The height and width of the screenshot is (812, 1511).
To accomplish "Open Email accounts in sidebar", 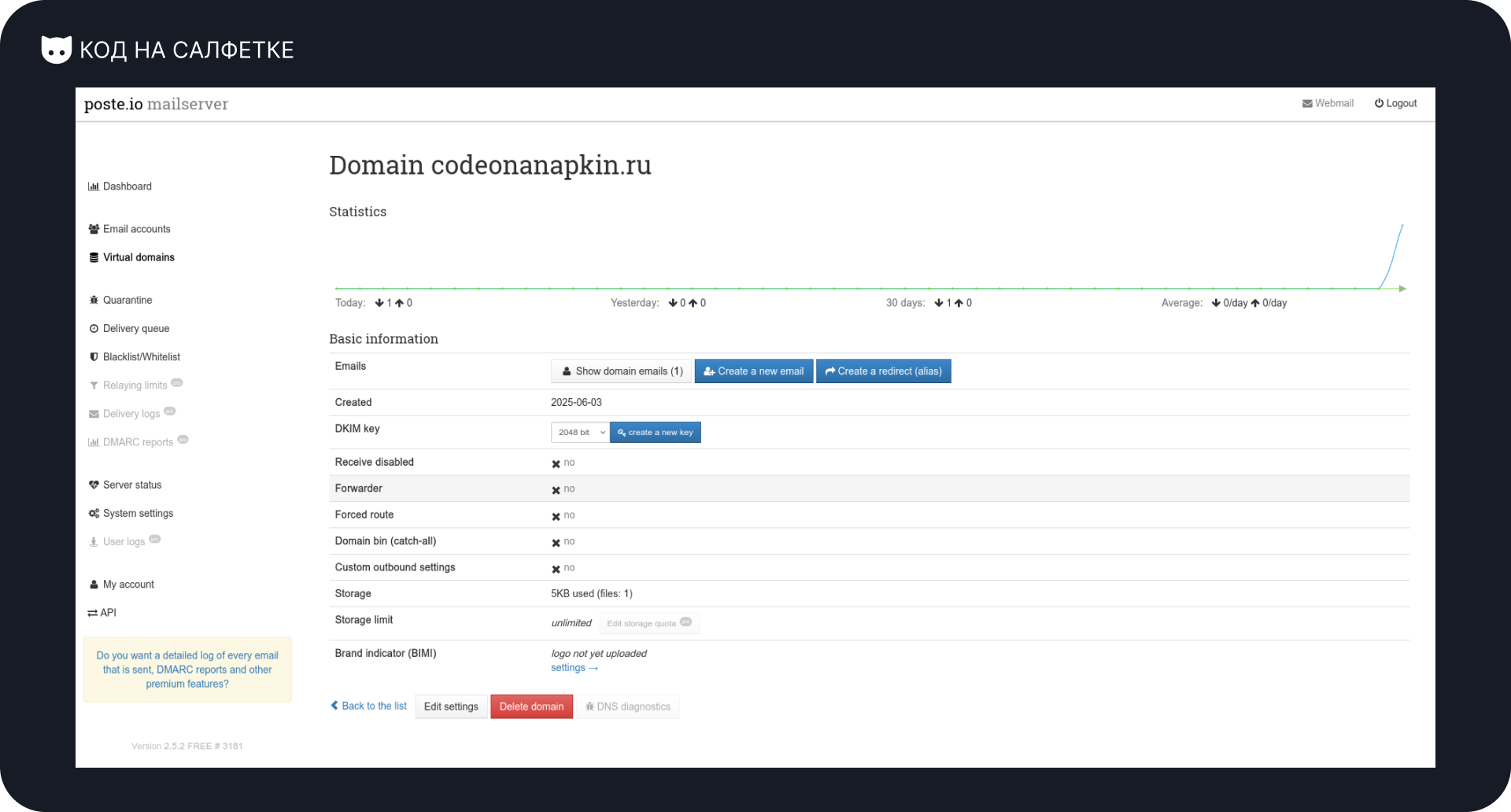I will click(x=130, y=229).
